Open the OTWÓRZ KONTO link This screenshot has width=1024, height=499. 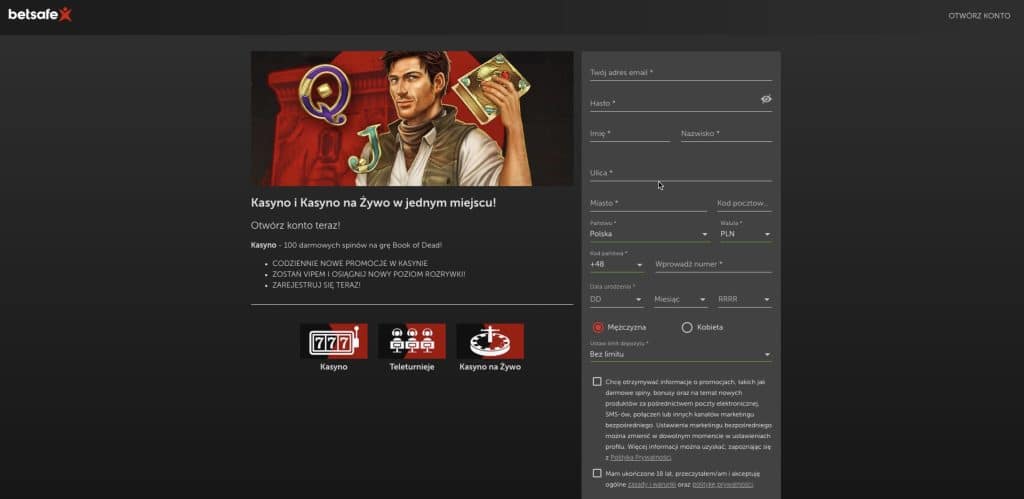click(979, 16)
